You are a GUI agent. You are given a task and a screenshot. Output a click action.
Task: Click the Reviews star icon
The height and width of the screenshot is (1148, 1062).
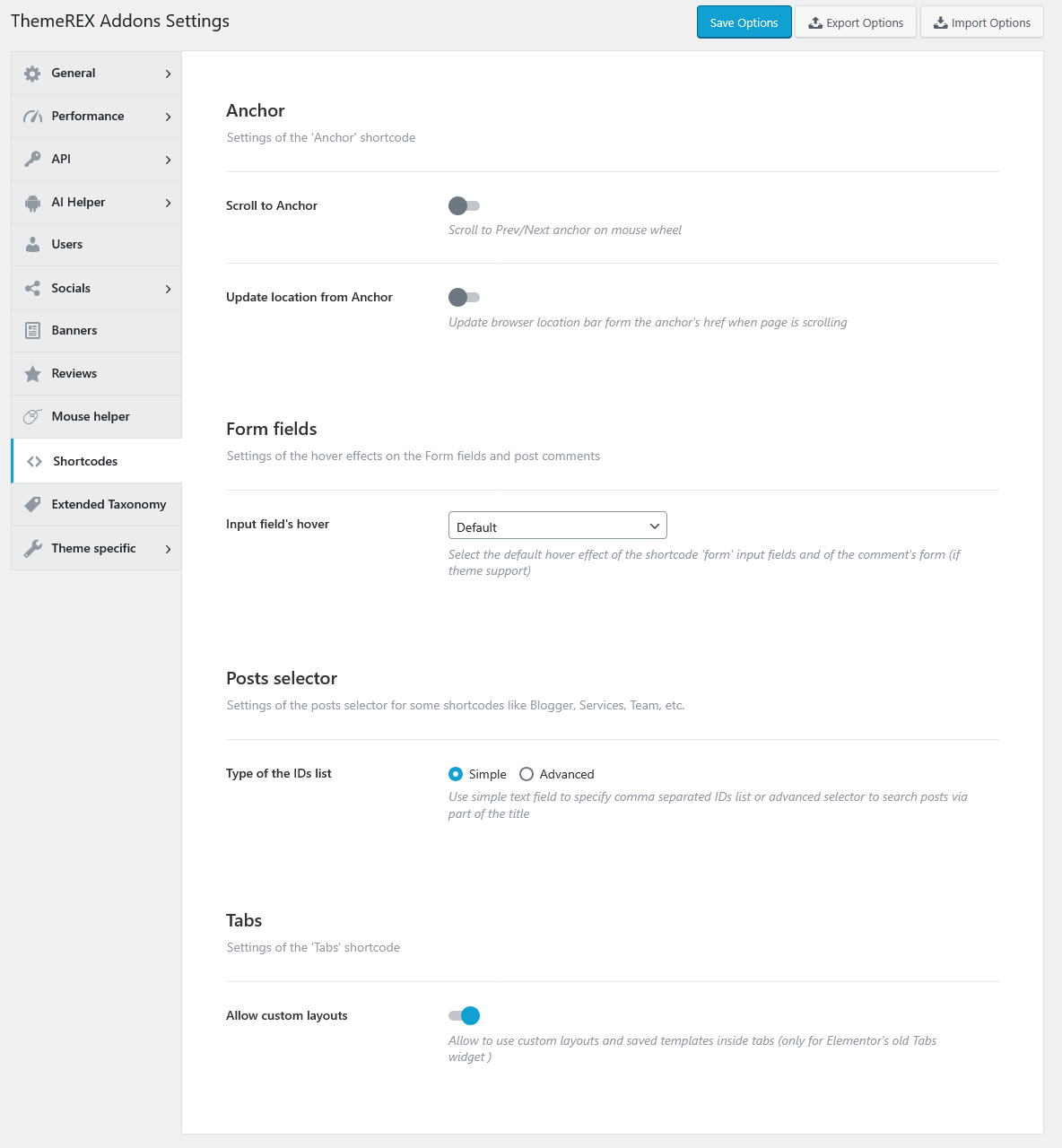click(x=32, y=374)
